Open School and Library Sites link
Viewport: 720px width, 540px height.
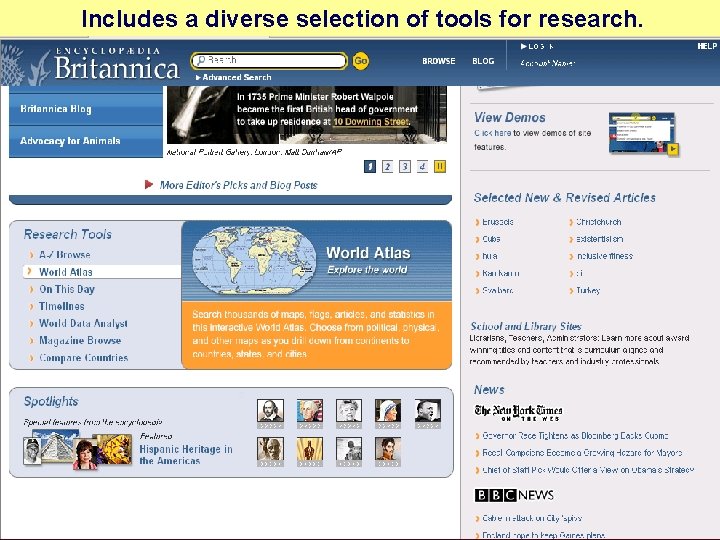[x=526, y=326]
